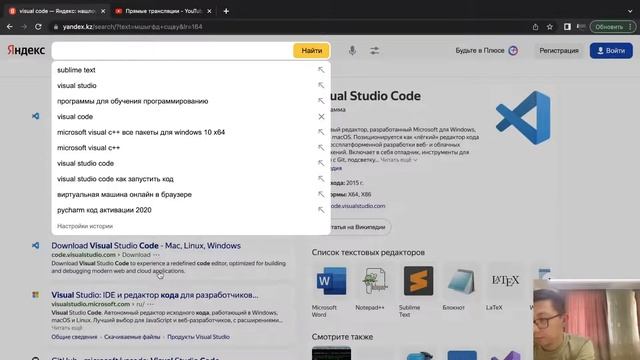Insert 'программы для обучения' via arrow icon
This screenshot has width=640, height=360.
tap(321, 101)
